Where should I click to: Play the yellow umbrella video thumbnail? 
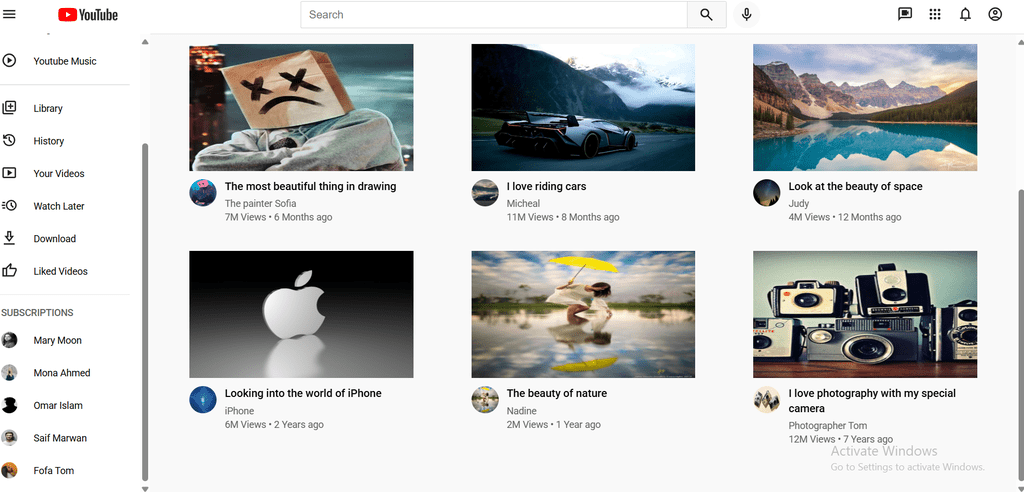coord(583,314)
